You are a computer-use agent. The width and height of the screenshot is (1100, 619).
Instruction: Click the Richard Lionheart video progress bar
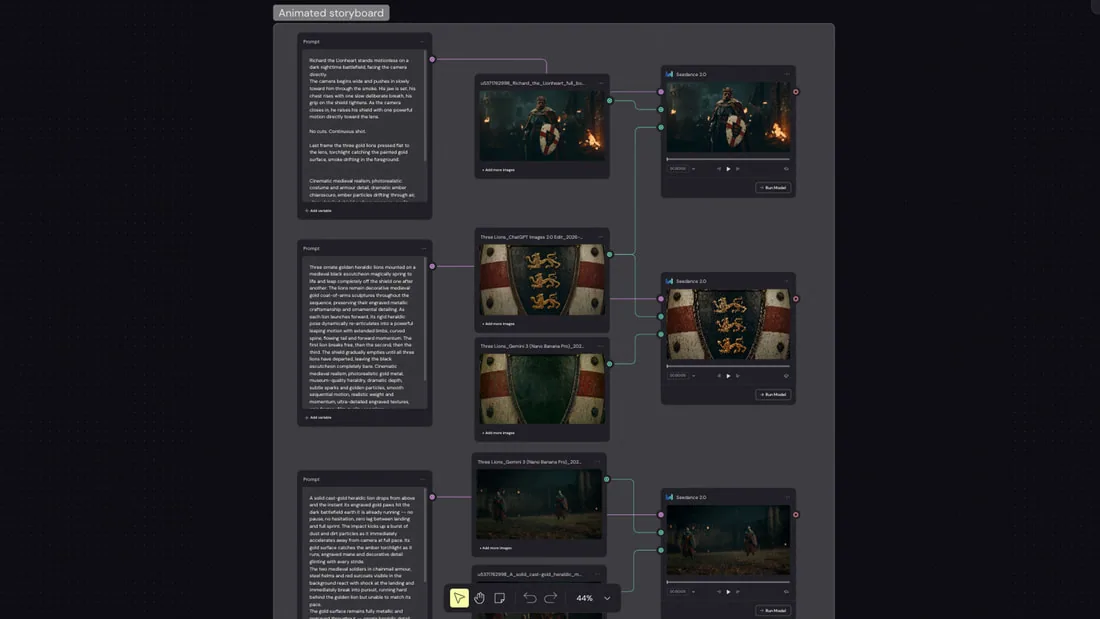click(728, 159)
